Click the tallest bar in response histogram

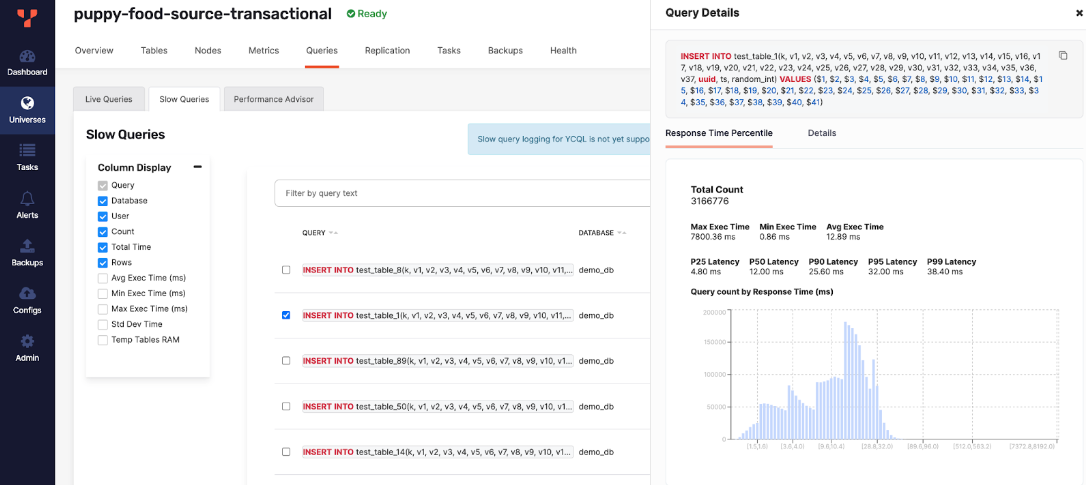pyautogui.click(x=845, y=380)
